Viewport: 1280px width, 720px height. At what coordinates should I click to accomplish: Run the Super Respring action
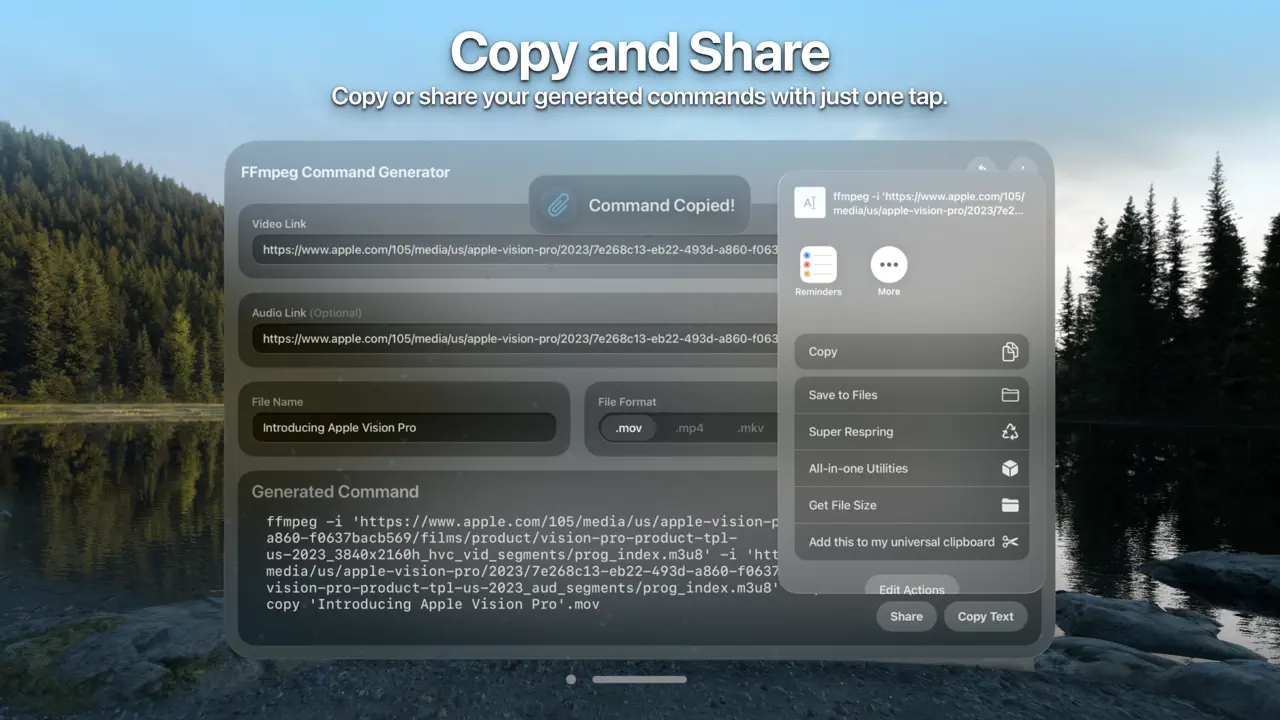coord(911,432)
